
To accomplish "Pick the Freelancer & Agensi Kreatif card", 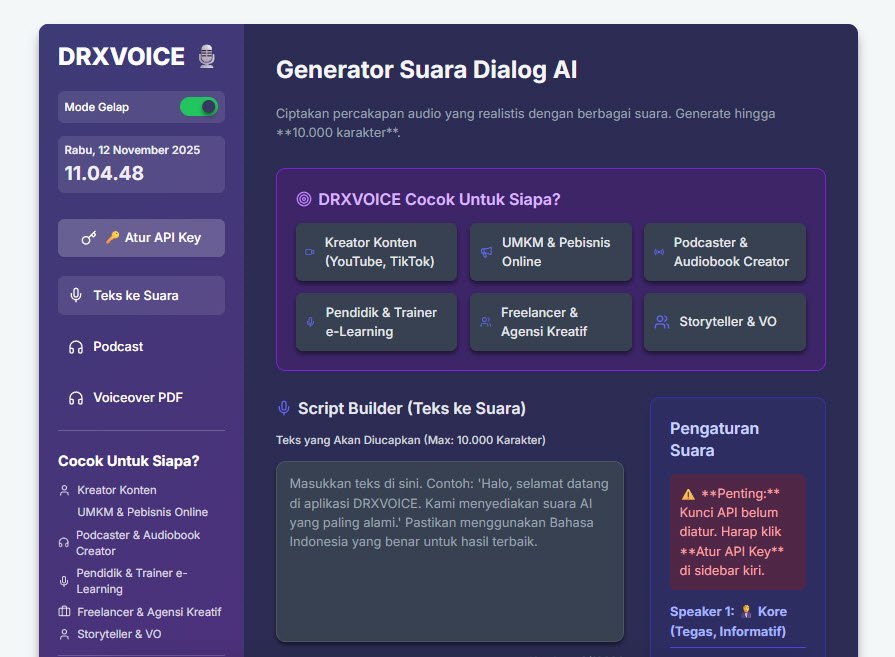I will tap(551, 322).
